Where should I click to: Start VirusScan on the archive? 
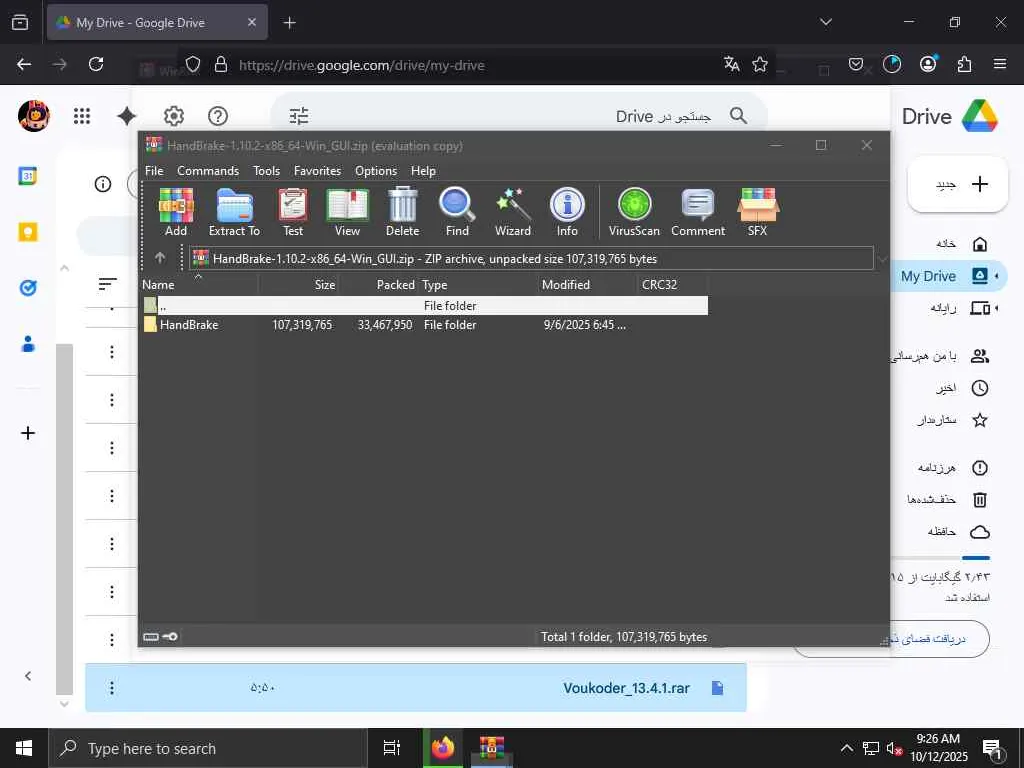pyautogui.click(x=634, y=212)
